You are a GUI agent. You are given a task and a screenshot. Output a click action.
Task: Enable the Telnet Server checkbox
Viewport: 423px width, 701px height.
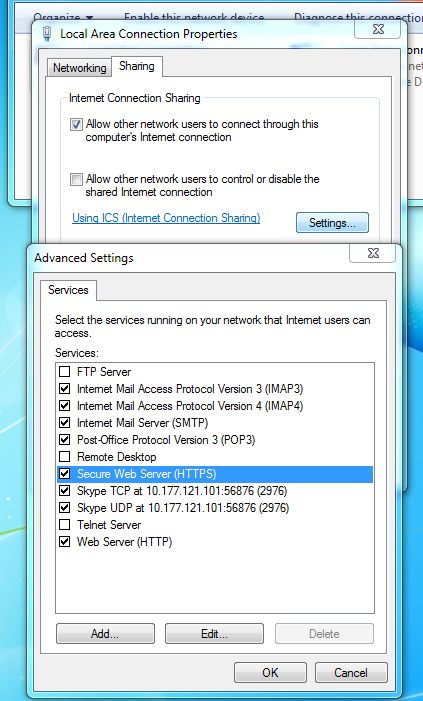click(x=65, y=524)
